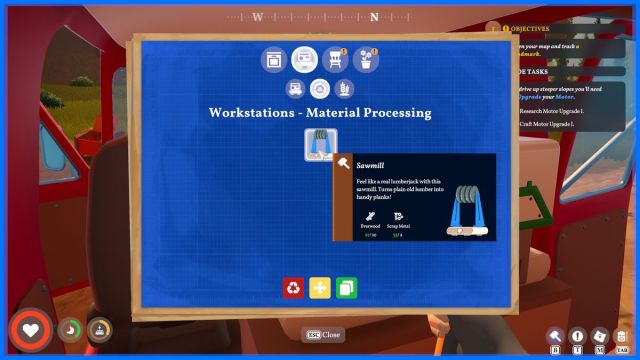Click the red recycle dismantle button
Image resolution: width=640 pixels, height=360 pixels.
(293, 288)
